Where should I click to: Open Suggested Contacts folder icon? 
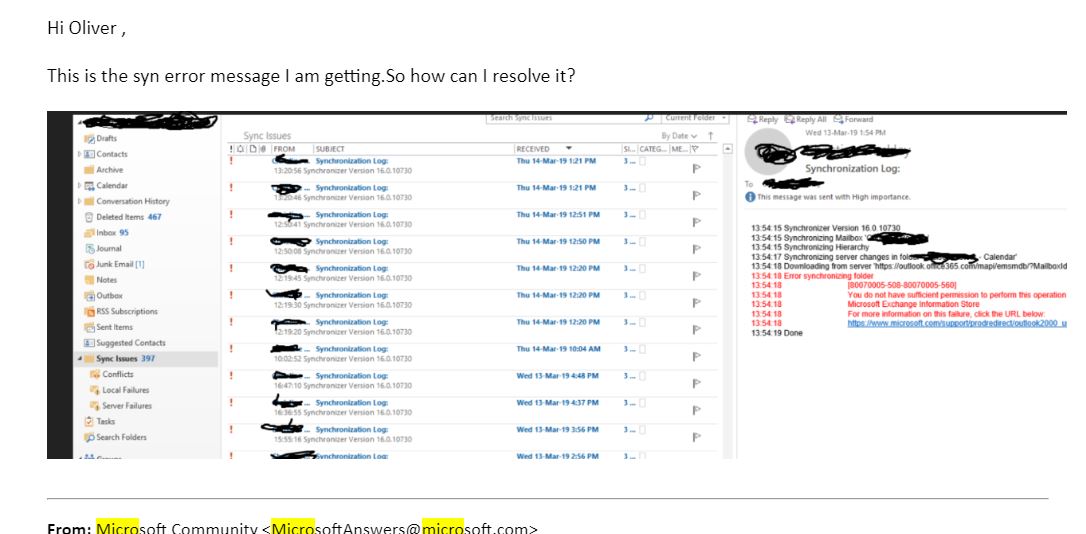coord(89,343)
